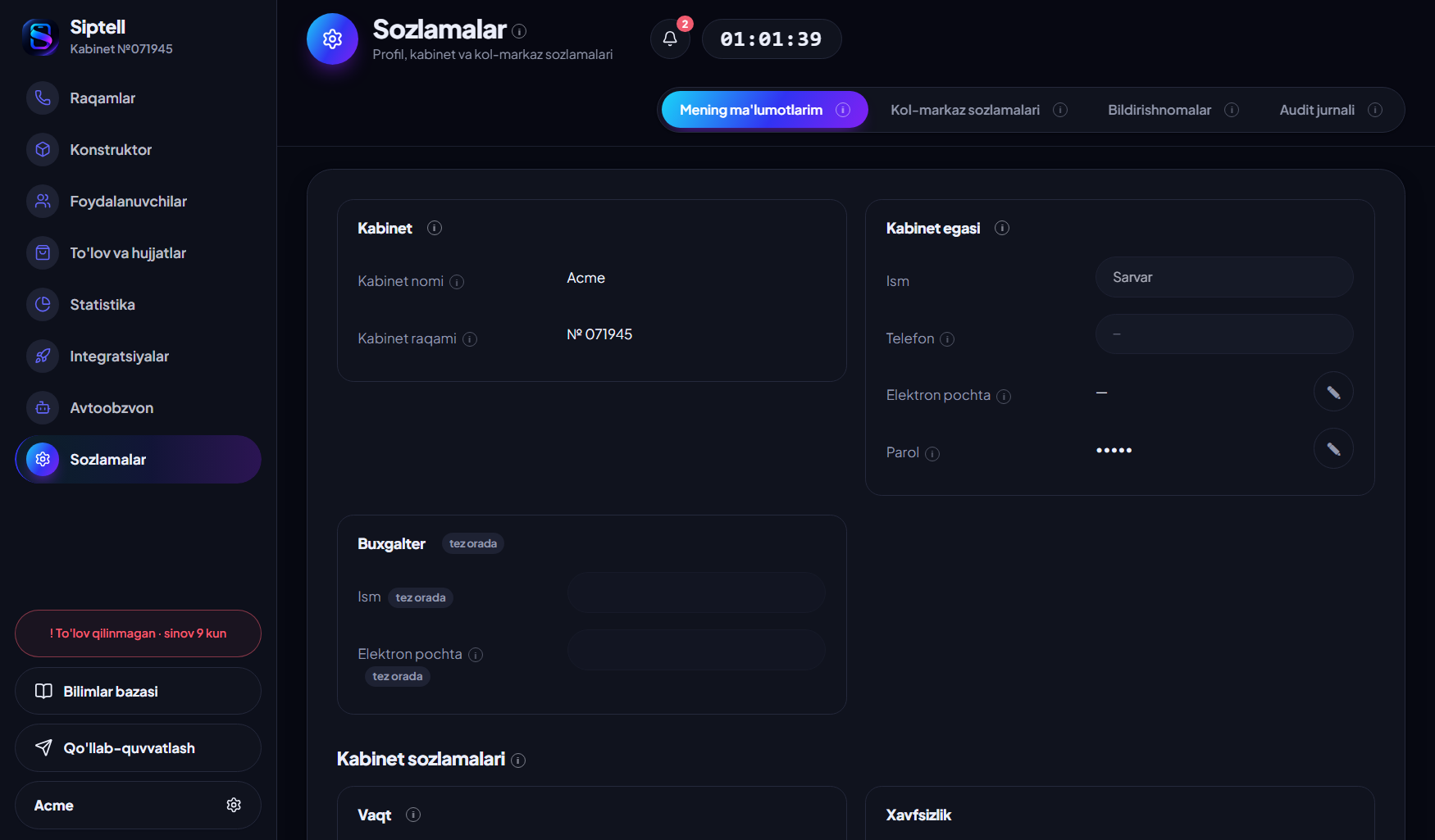Edit Parol with pencil icon
The height and width of the screenshot is (840, 1435).
pyautogui.click(x=1333, y=448)
